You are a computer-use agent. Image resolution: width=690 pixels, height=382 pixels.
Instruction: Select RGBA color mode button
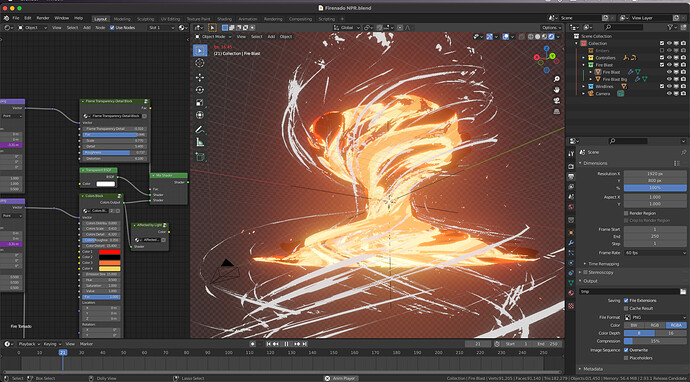click(x=676, y=325)
